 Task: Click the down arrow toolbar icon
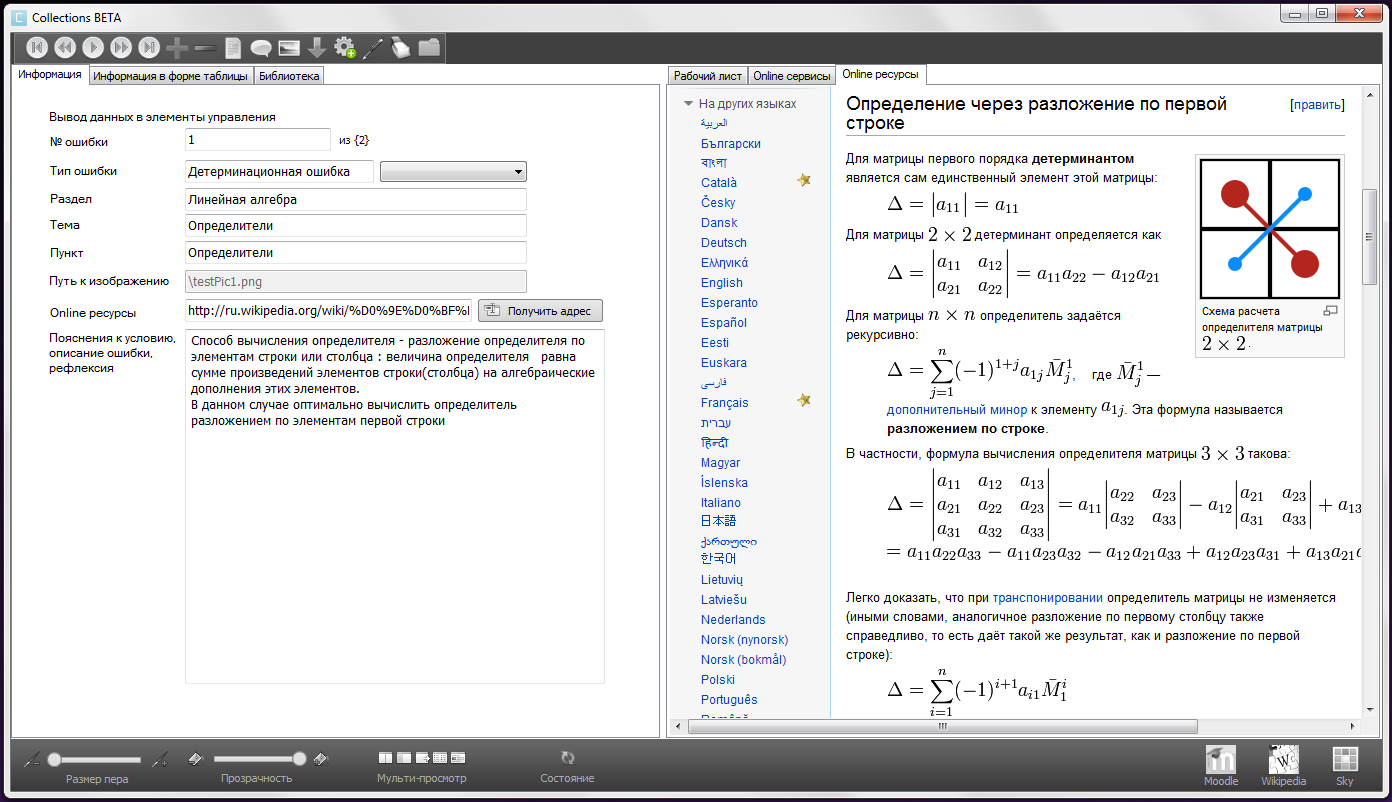click(317, 47)
